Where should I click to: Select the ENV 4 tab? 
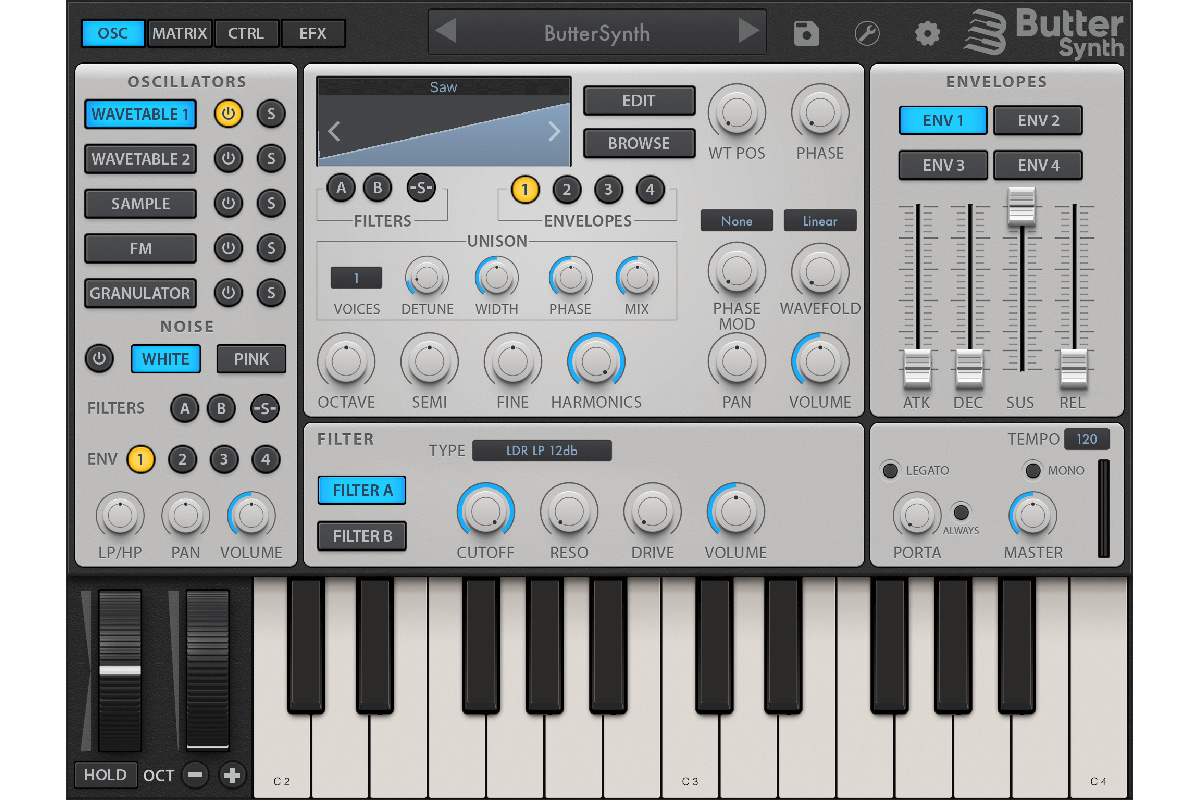coord(1038,165)
